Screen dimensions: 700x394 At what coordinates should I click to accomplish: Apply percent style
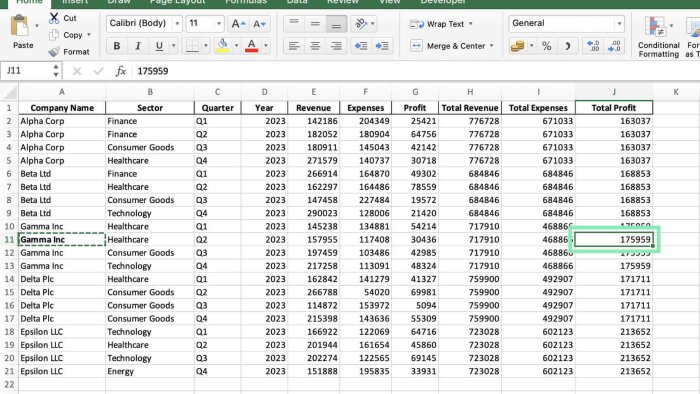[x=546, y=46]
